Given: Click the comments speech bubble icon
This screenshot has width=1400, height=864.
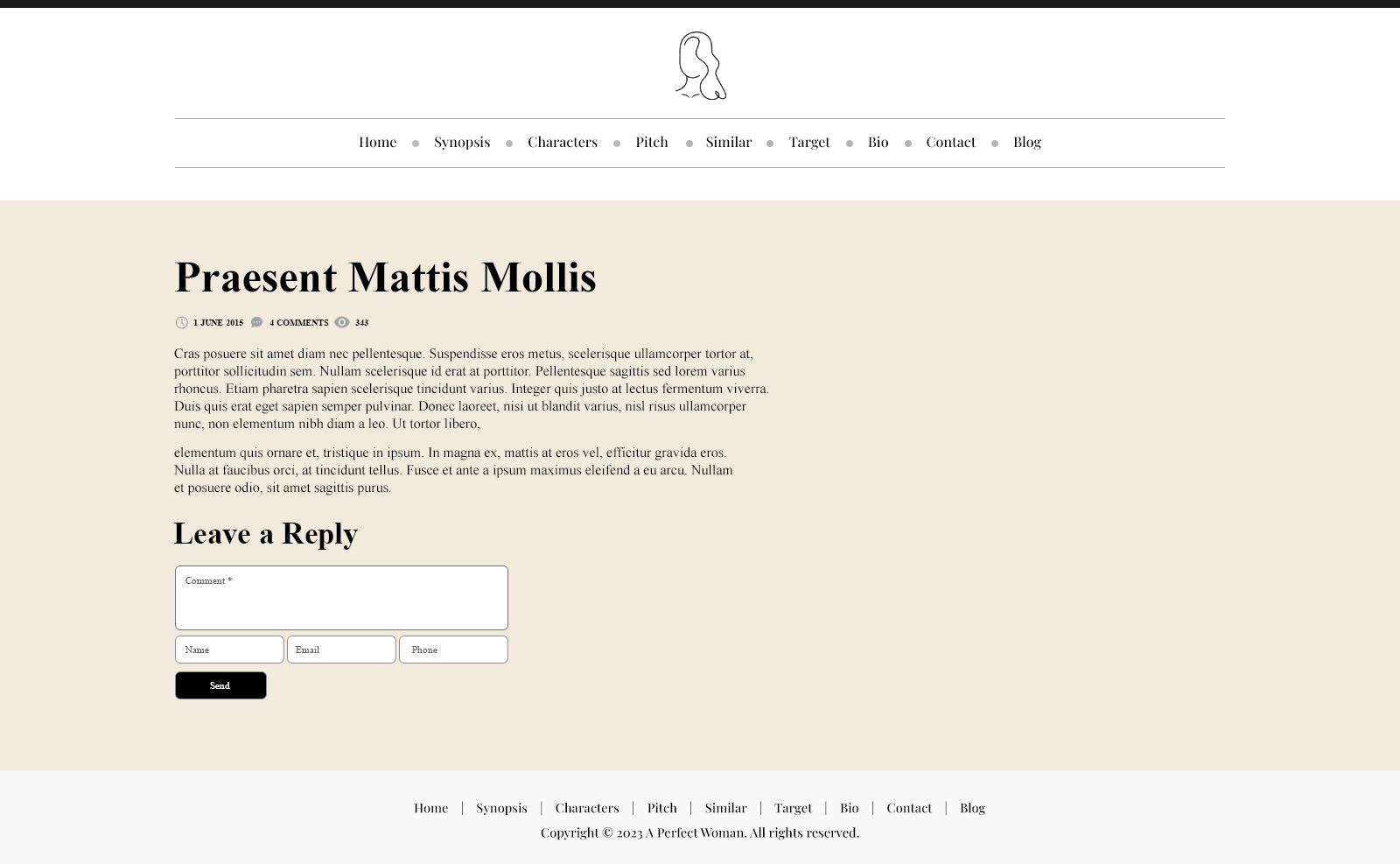Looking at the screenshot, I should 256,322.
